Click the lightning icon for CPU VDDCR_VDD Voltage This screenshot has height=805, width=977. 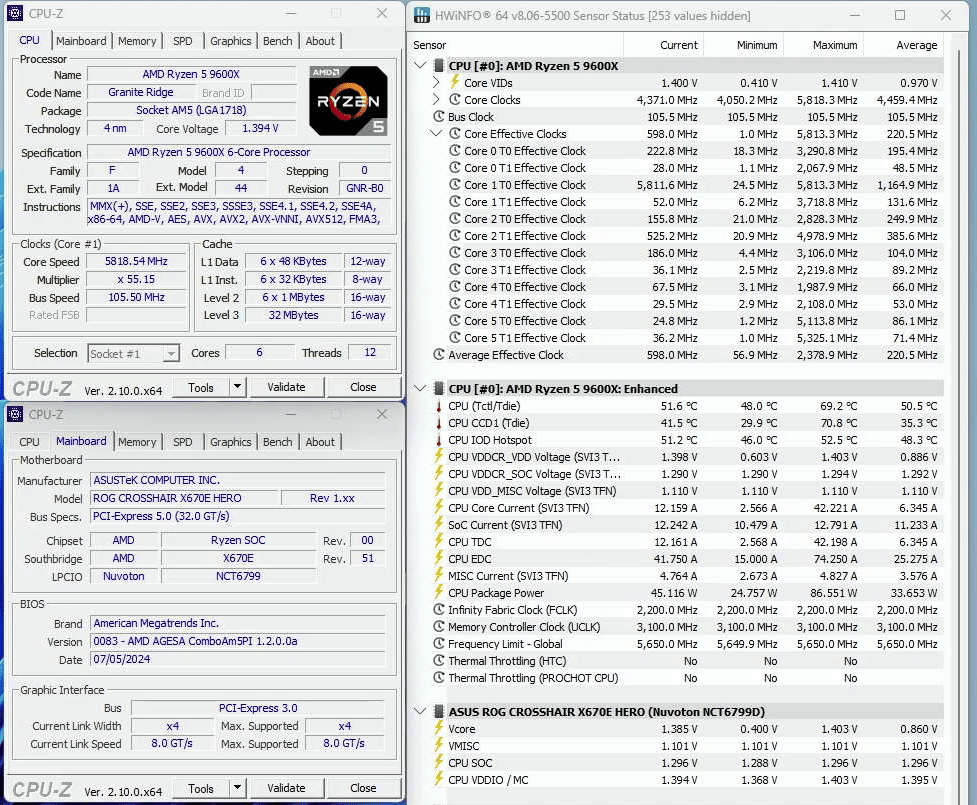(439, 456)
